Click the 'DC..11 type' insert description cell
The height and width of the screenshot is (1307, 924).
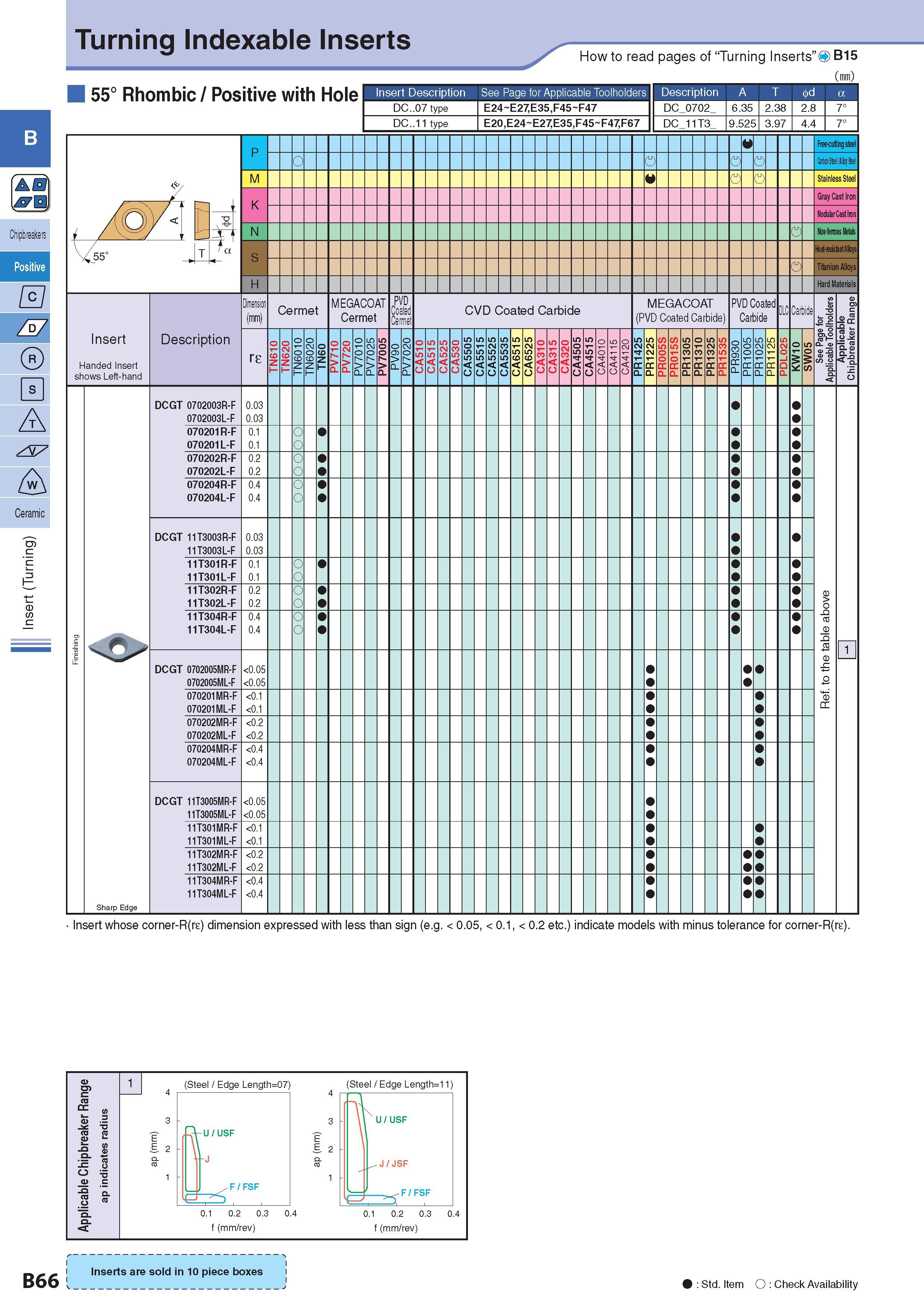[x=420, y=124]
